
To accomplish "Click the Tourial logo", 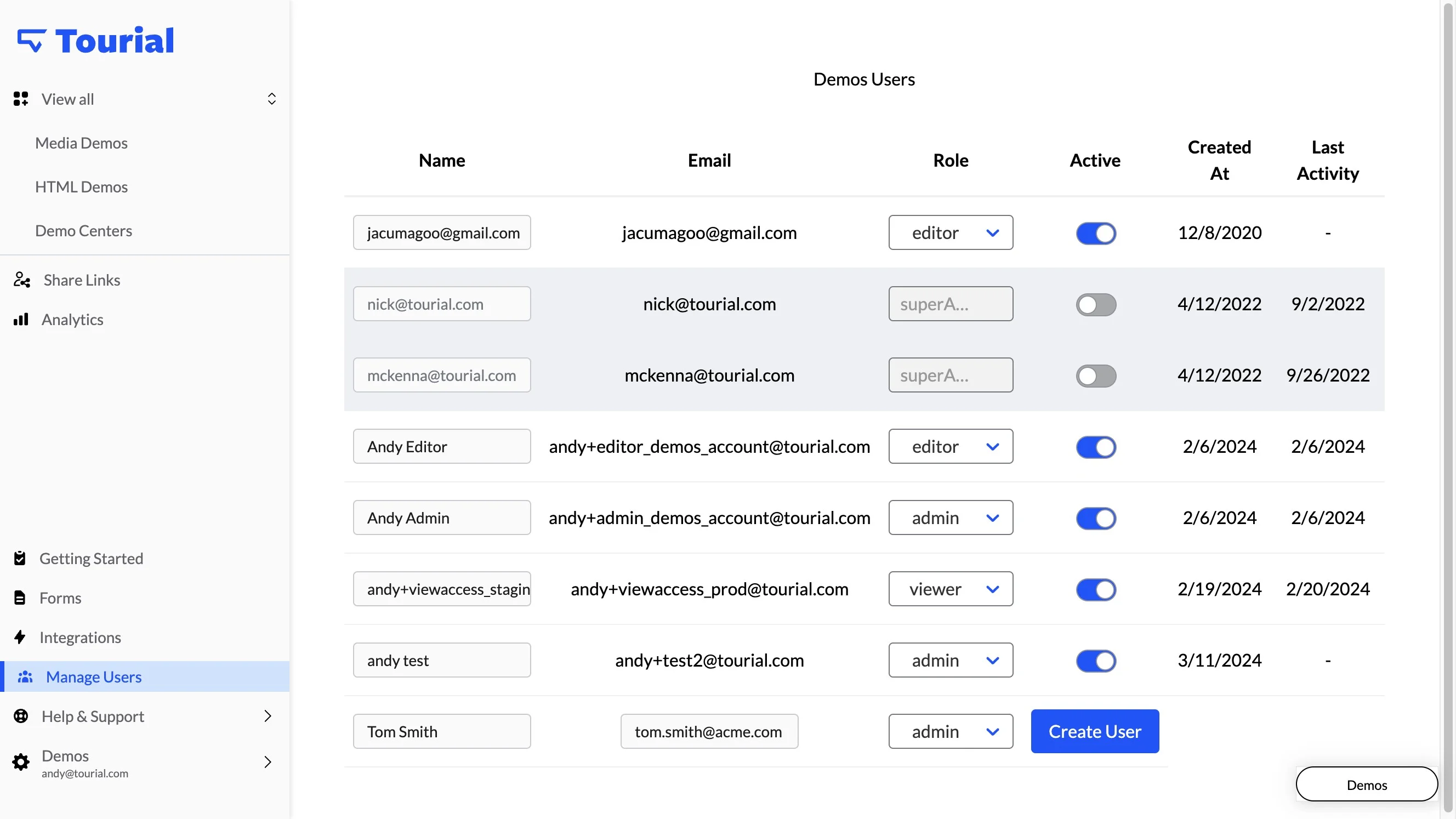I will tap(95, 41).
